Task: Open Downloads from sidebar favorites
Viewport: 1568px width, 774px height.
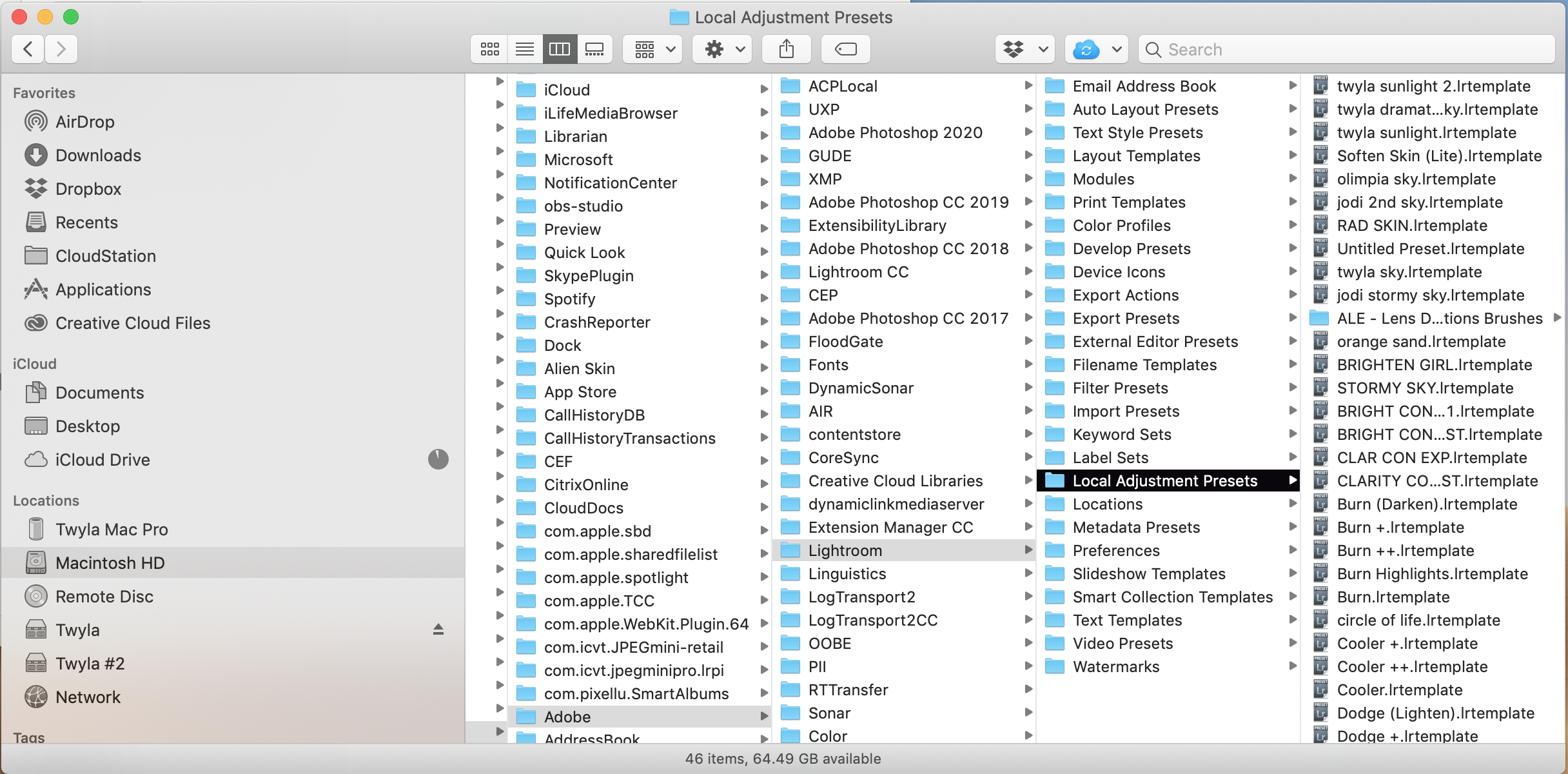Action: pos(98,155)
